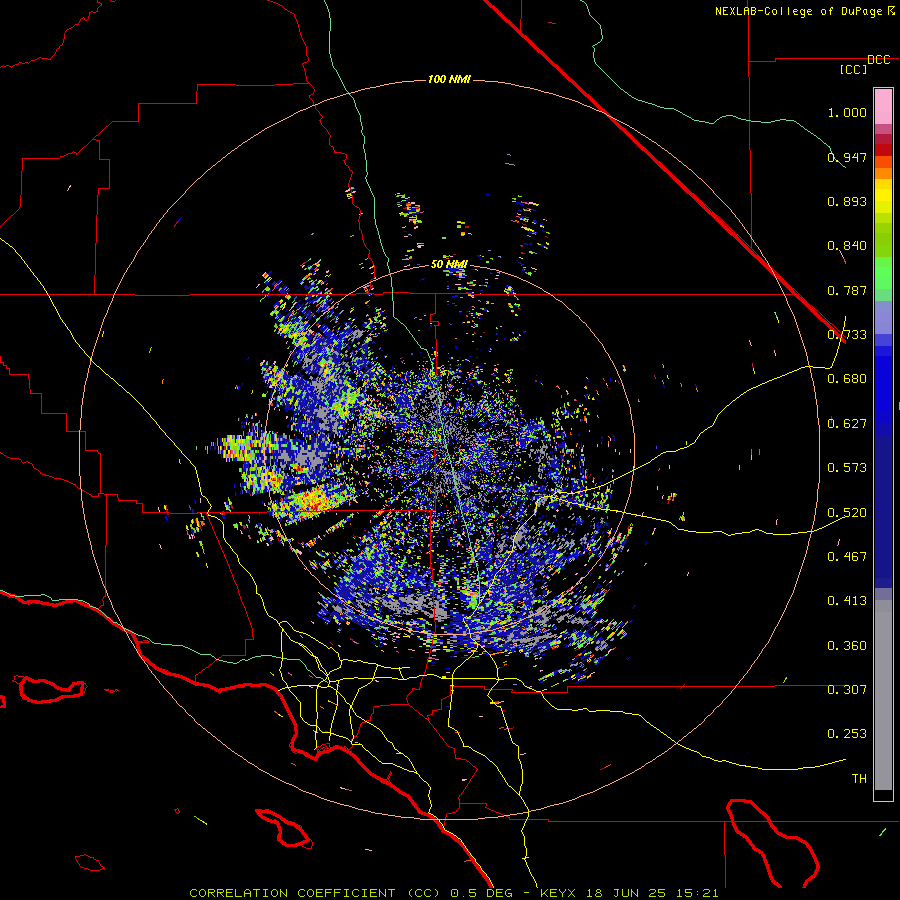Pick the pink top band of the color bar
The height and width of the screenshot is (900, 900).
[883, 106]
